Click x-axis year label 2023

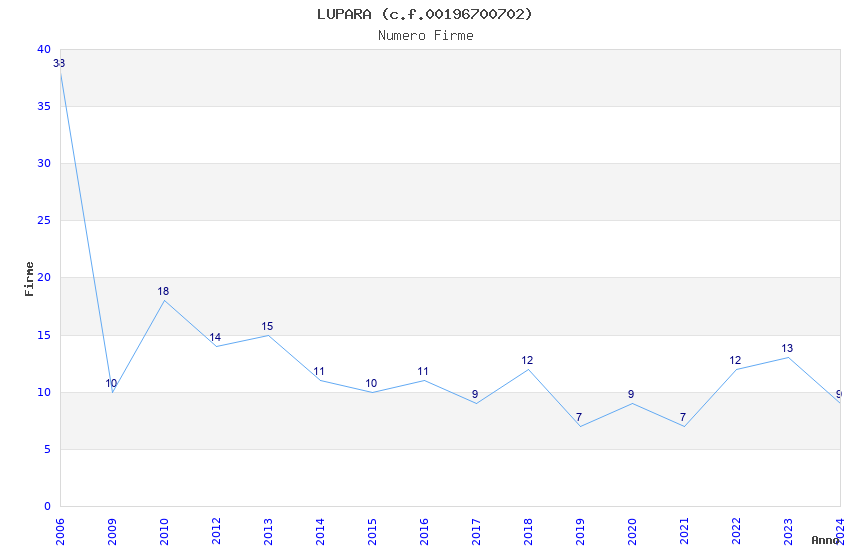[788, 532]
